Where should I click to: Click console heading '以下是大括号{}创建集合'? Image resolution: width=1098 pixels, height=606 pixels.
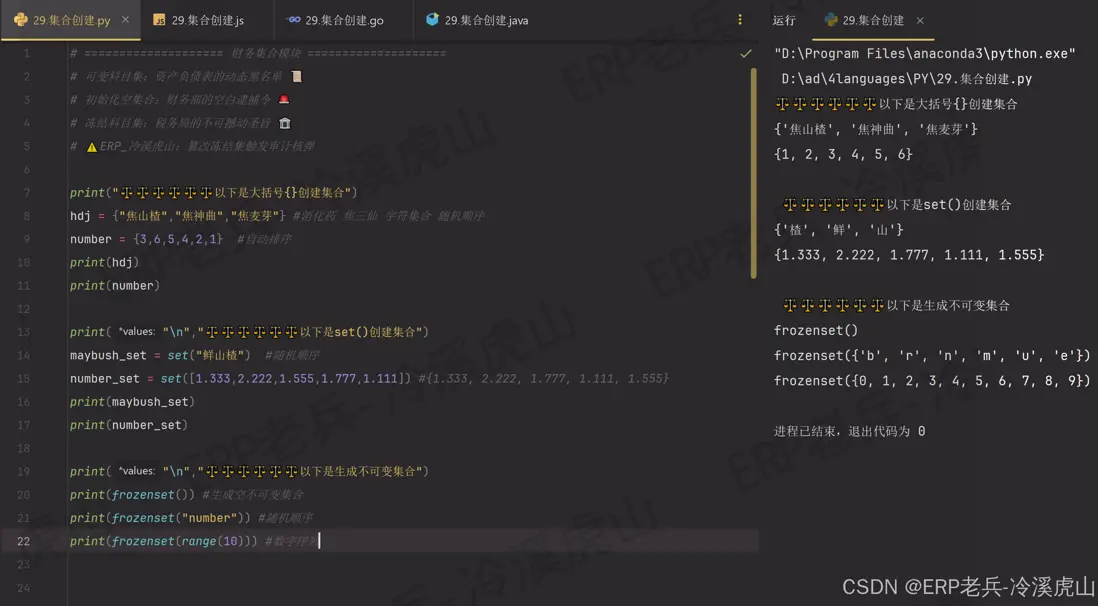pyautogui.click(x=948, y=104)
